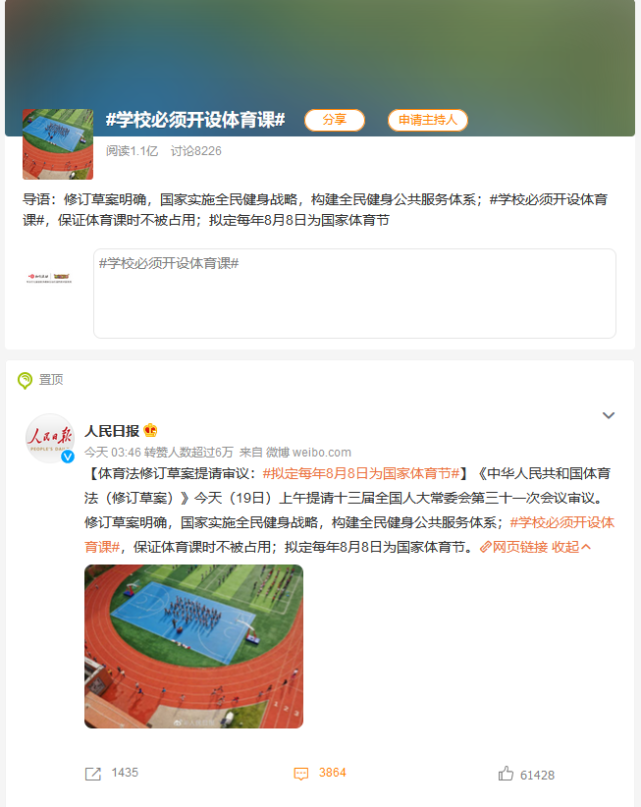Open the #拟定每年8月8日为国家体育节# hashtag link
This screenshot has width=641, height=807.
361,473
